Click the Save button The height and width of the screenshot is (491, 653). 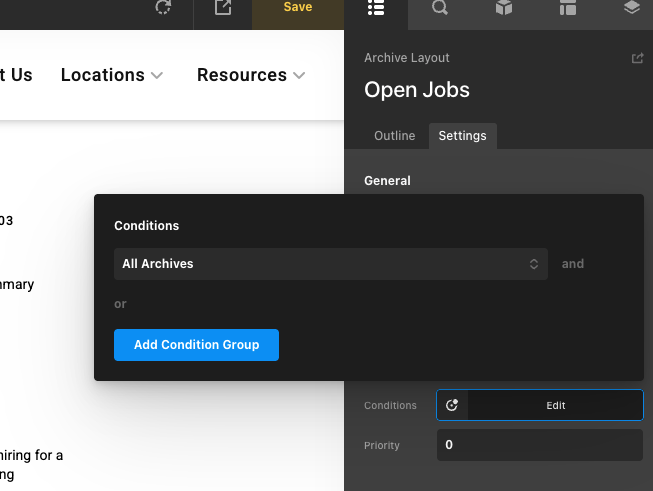coord(298,8)
